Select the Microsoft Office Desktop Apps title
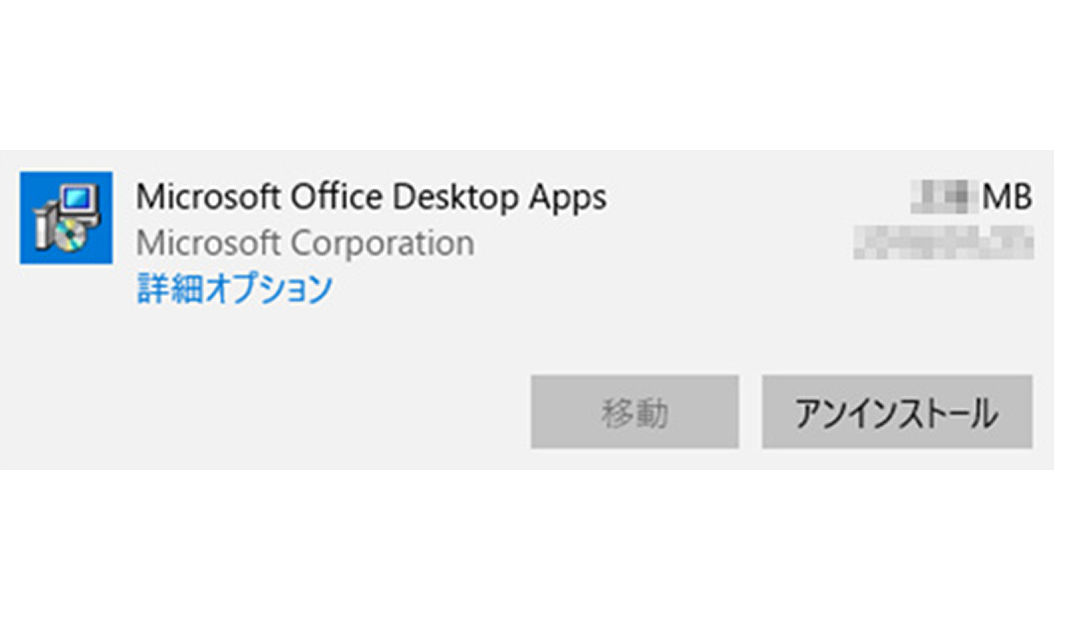The width and height of the screenshot is (1078, 620). pos(371,197)
